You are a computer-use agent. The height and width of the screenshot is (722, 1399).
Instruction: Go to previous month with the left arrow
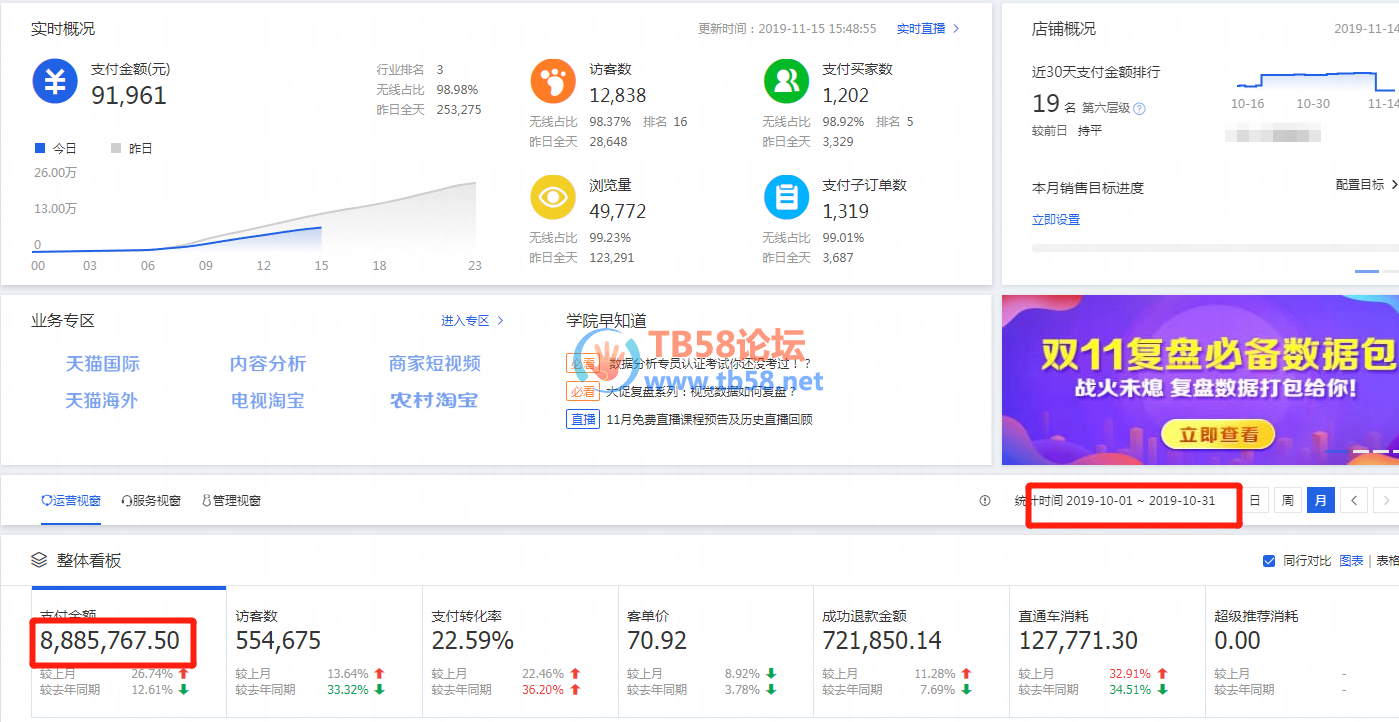pyautogui.click(x=1354, y=500)
